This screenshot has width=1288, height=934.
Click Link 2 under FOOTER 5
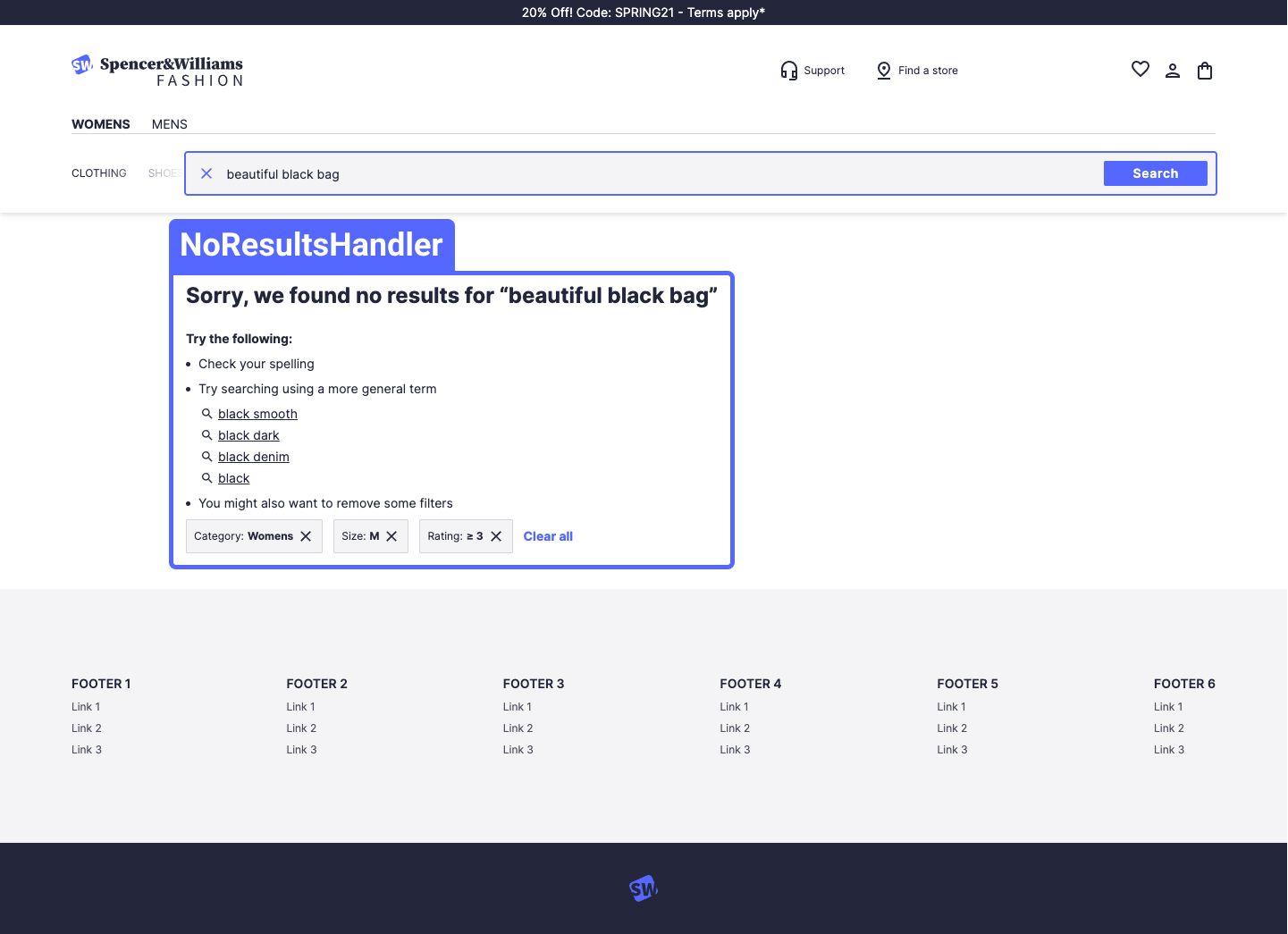953,728
